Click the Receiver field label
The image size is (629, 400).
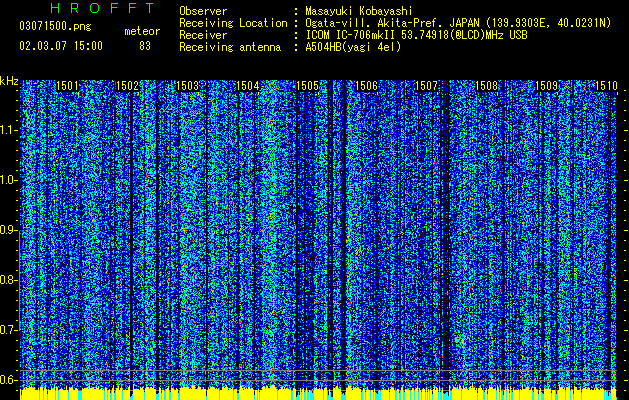(x=203, y=35)
